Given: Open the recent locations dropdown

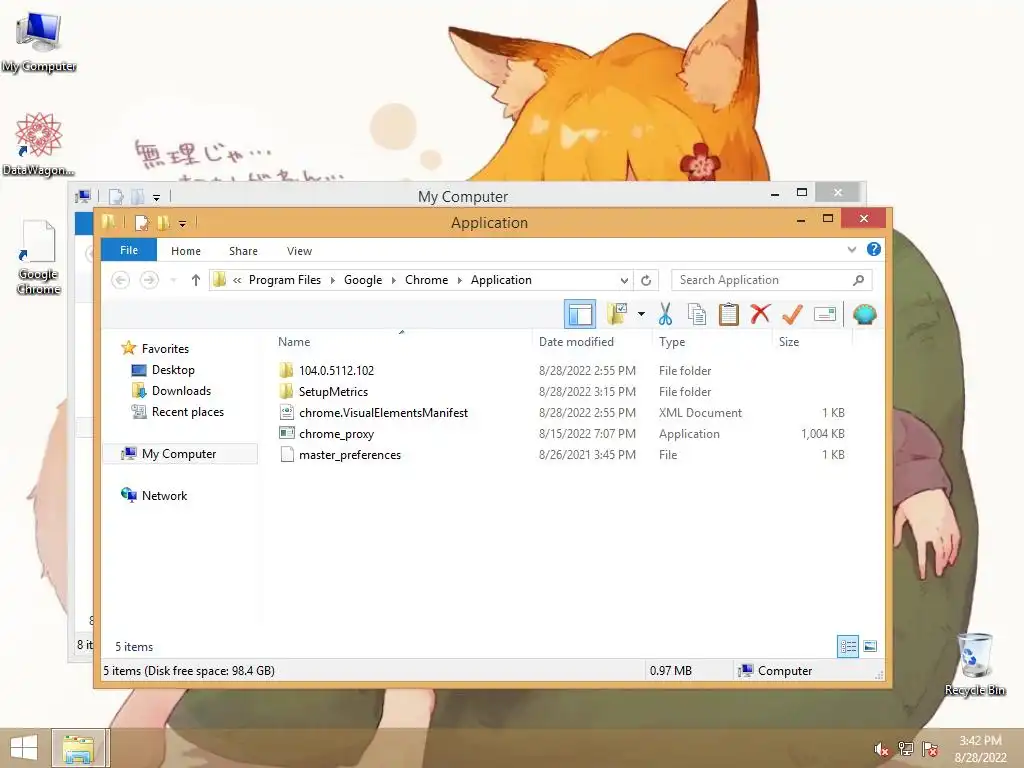Looking at the screenshot, I should (173, 280).
